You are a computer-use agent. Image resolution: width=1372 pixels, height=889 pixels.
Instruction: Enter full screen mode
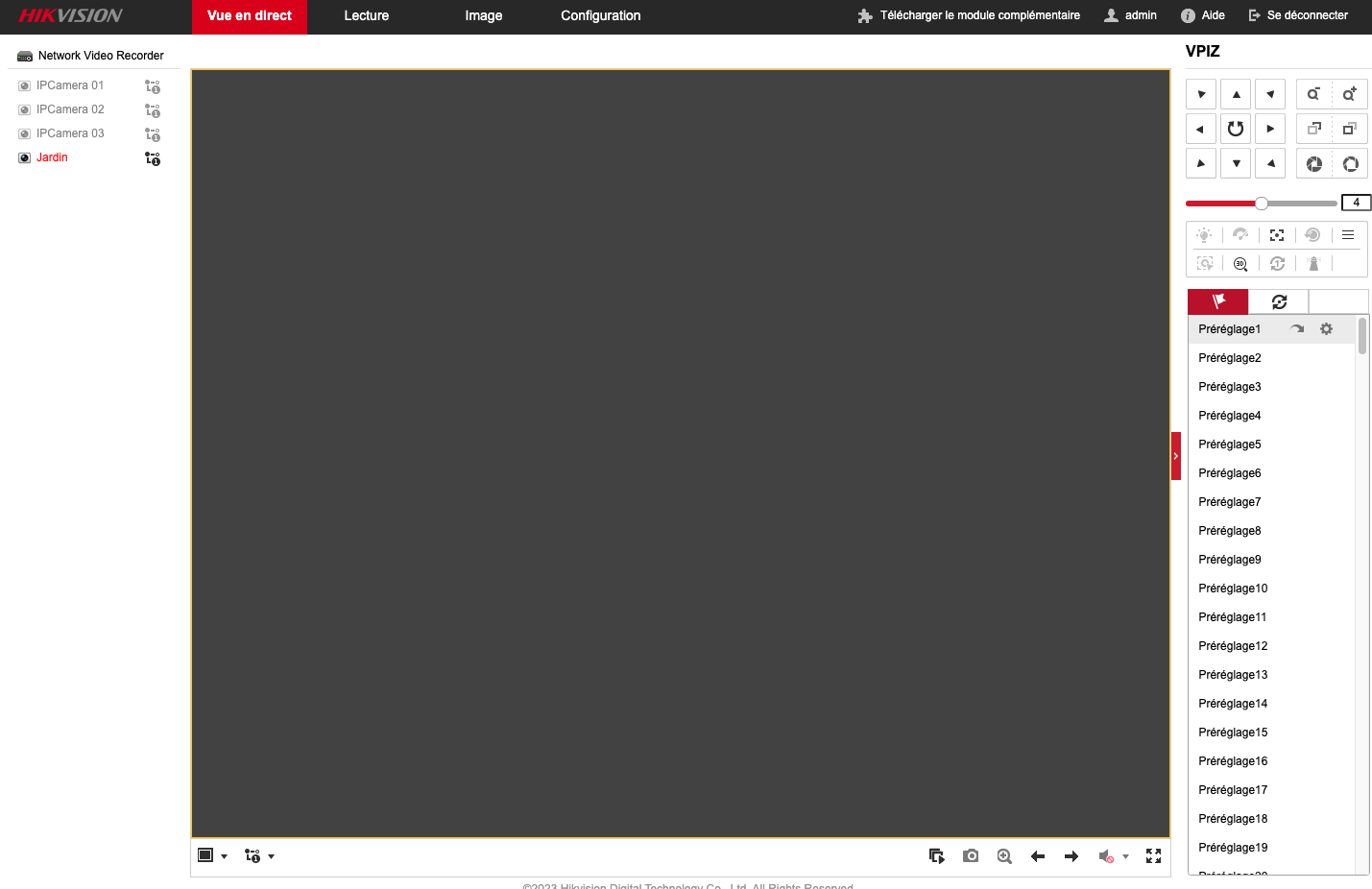tap(1153, 856)
